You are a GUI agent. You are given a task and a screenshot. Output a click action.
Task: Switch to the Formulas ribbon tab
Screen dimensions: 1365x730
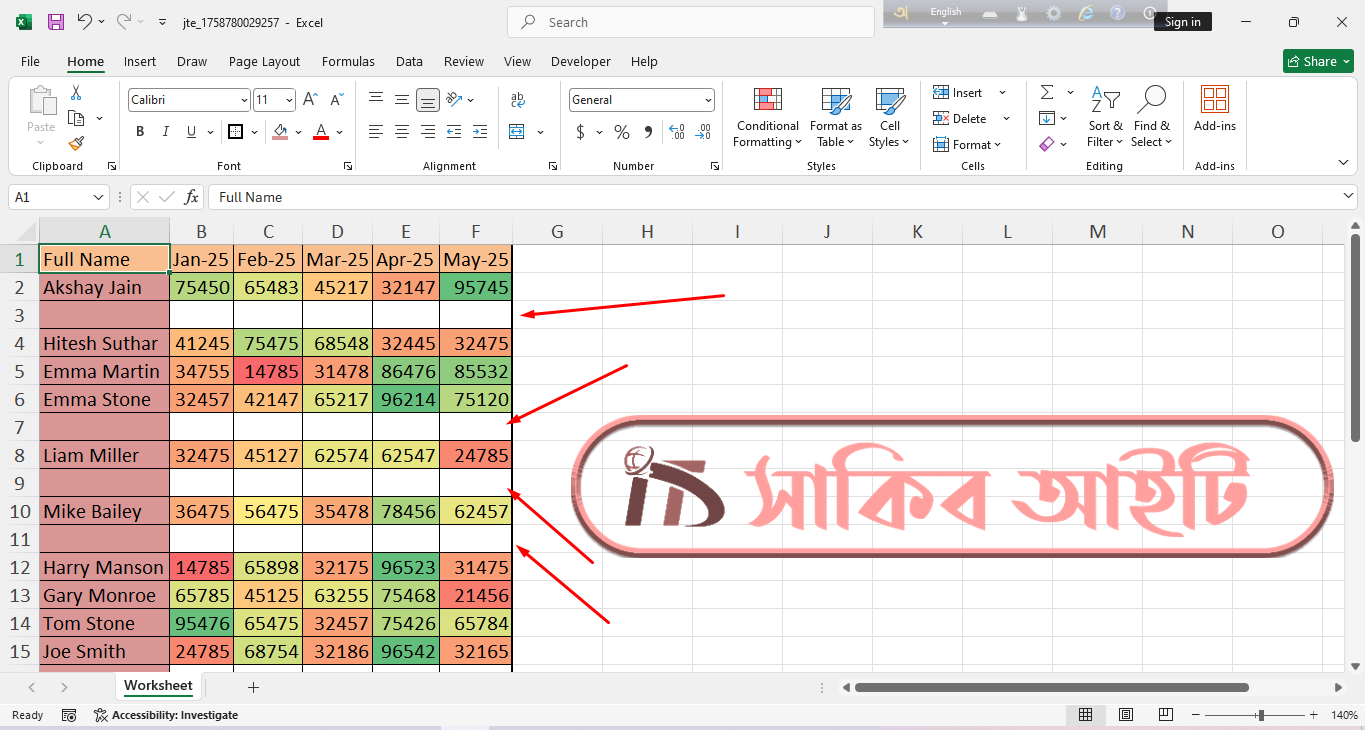pos(348,61)
